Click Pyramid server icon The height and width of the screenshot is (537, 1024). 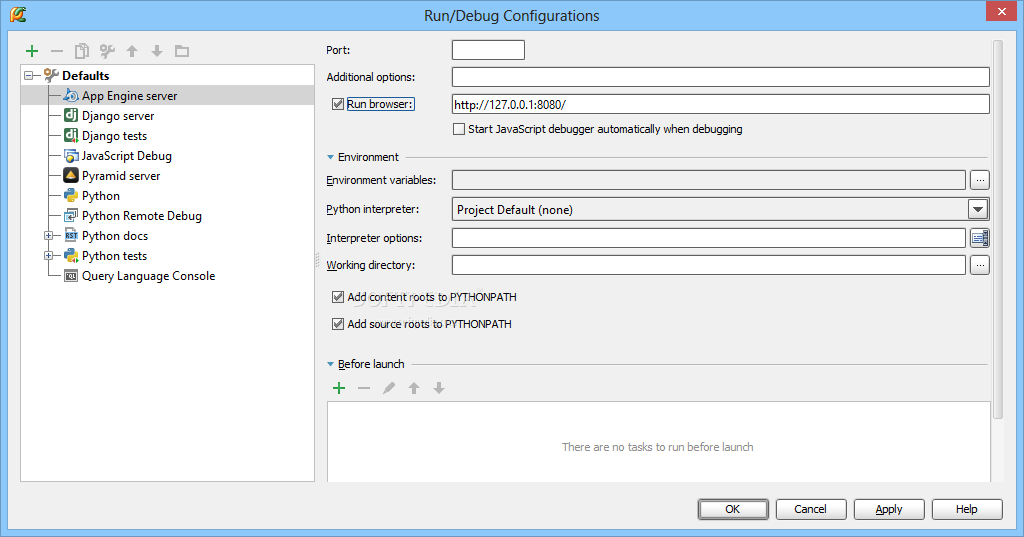(71, 176)
